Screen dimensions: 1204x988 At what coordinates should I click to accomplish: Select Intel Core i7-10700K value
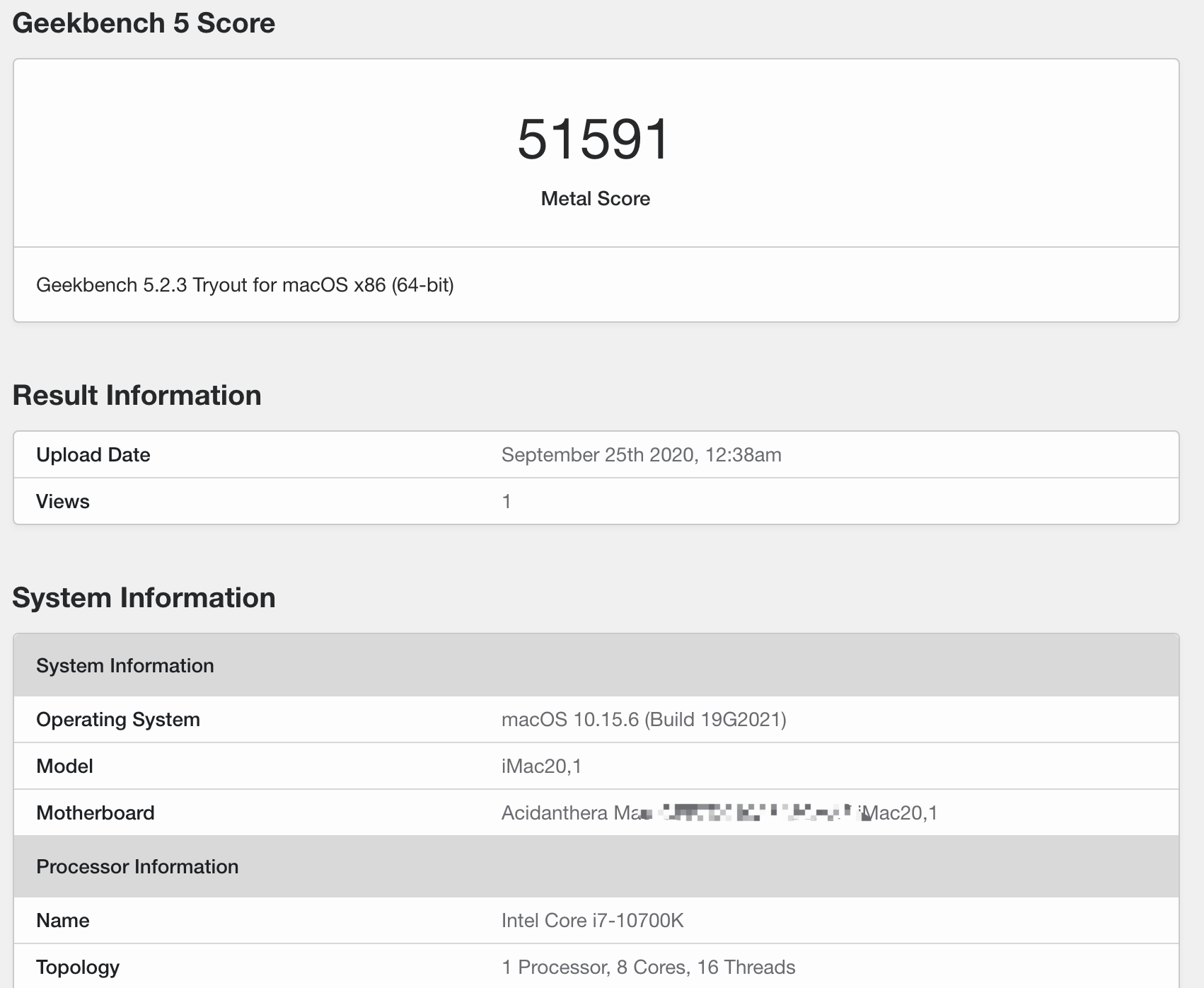[593, 921]
